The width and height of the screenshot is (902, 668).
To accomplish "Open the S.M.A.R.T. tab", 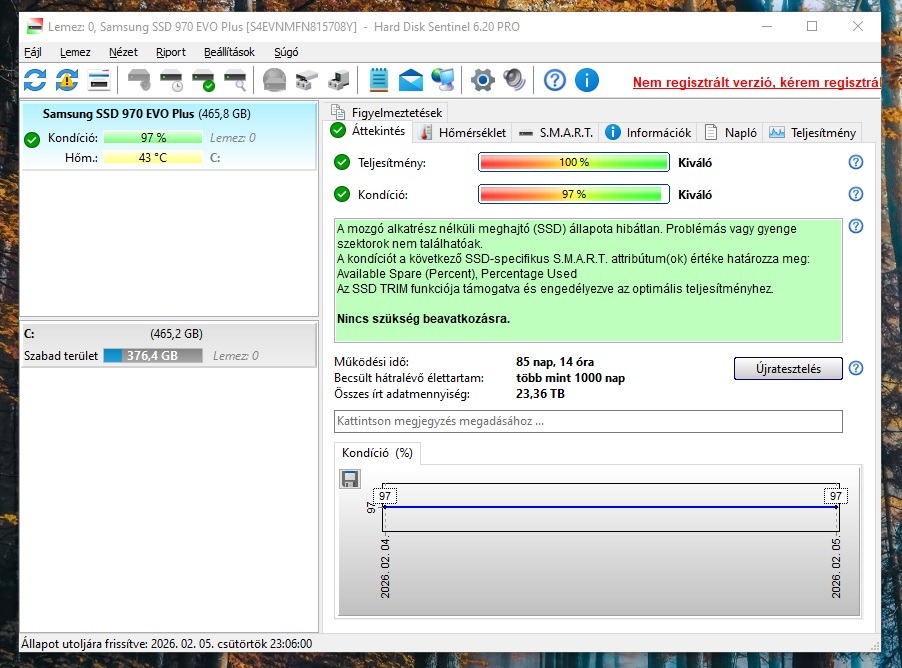I will [x=556, y=133].
